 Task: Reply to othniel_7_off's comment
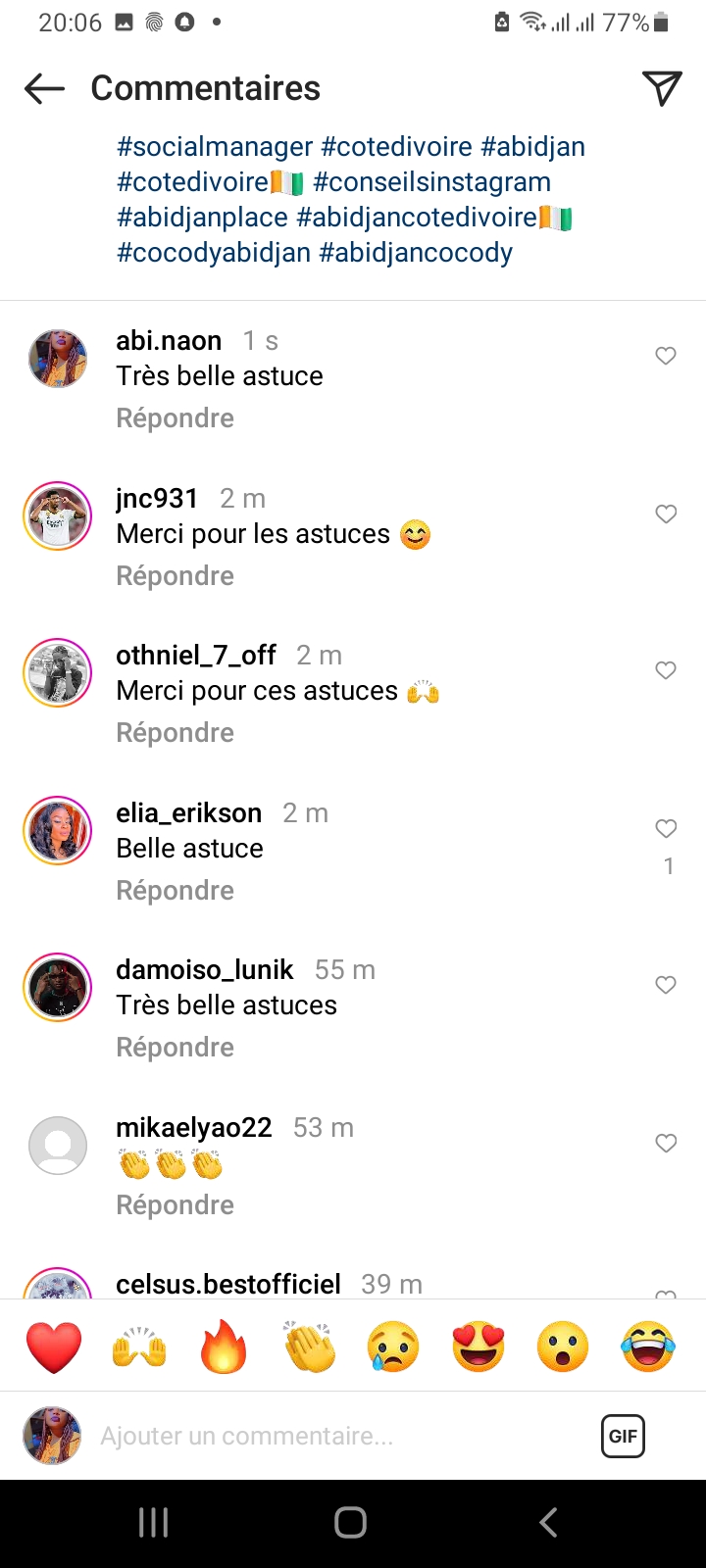click(175, 733)
